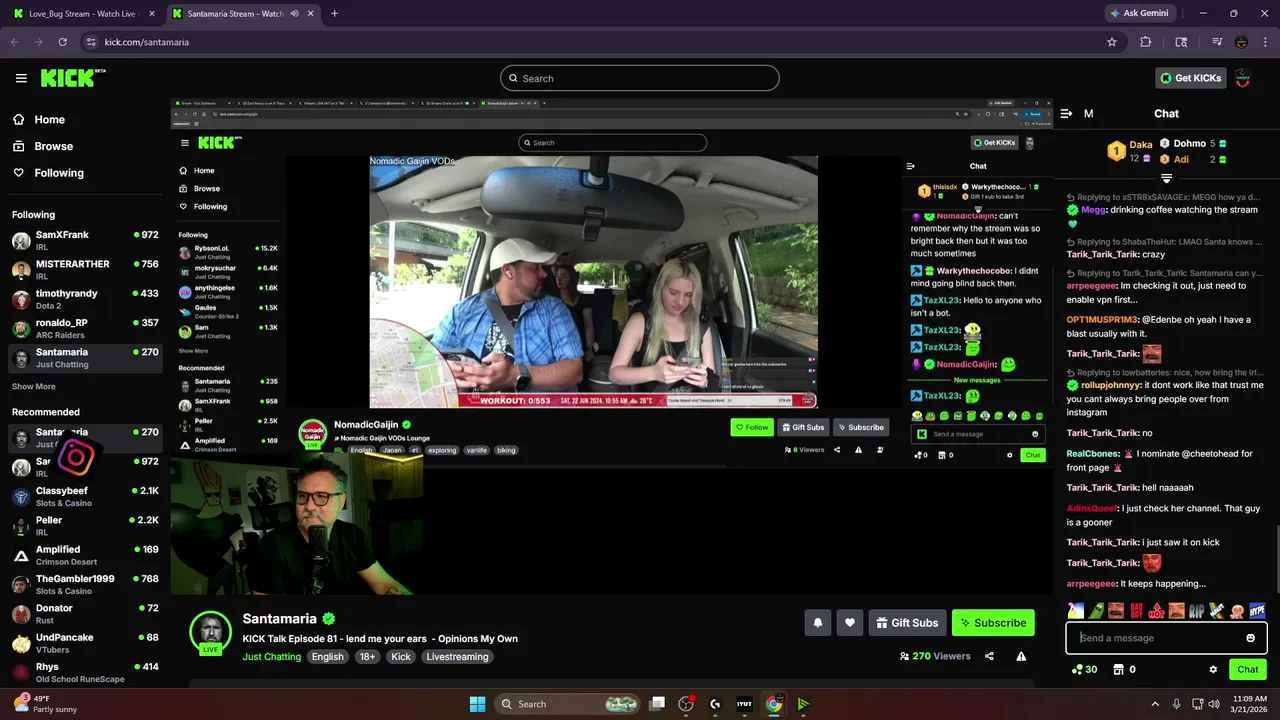Open the emoji picker in chat input
Viewport: 1280px width, 720px height.
point(1250,638)
